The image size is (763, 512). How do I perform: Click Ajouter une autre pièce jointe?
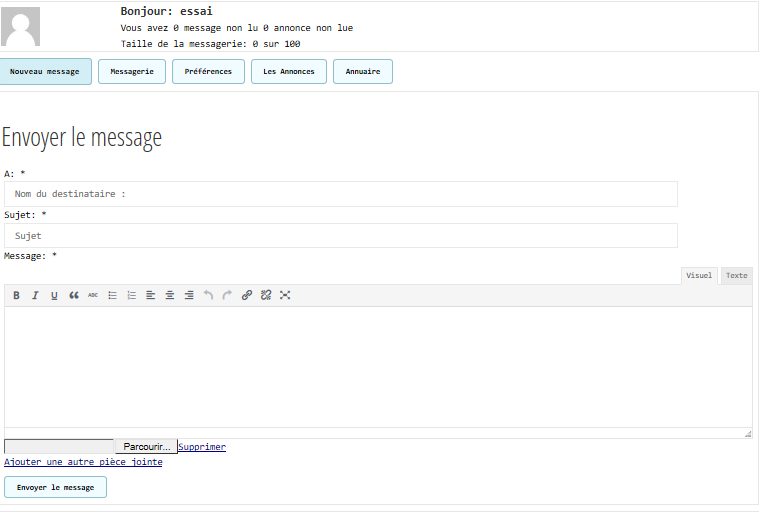83,462
